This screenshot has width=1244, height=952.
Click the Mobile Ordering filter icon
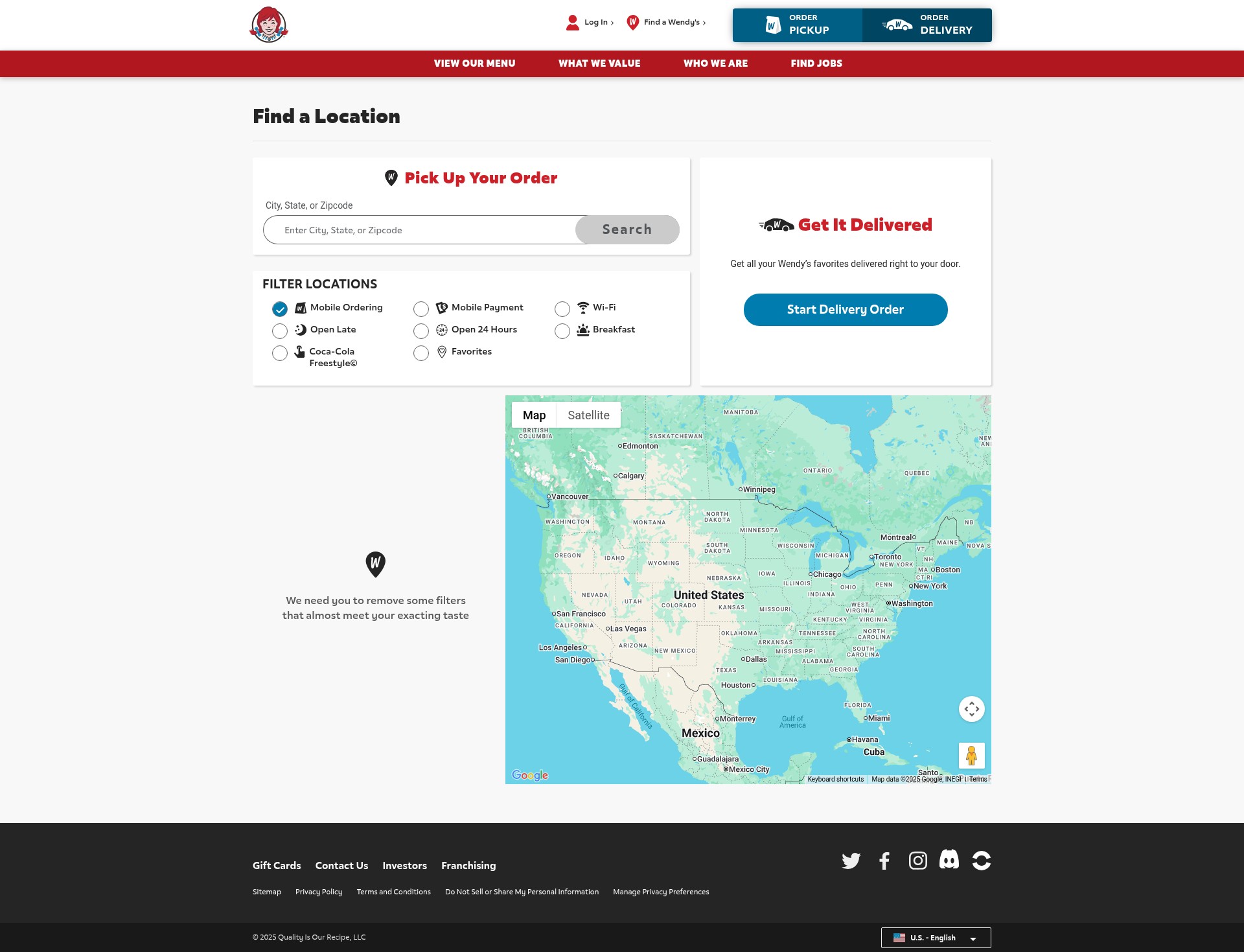click(301, 308)
